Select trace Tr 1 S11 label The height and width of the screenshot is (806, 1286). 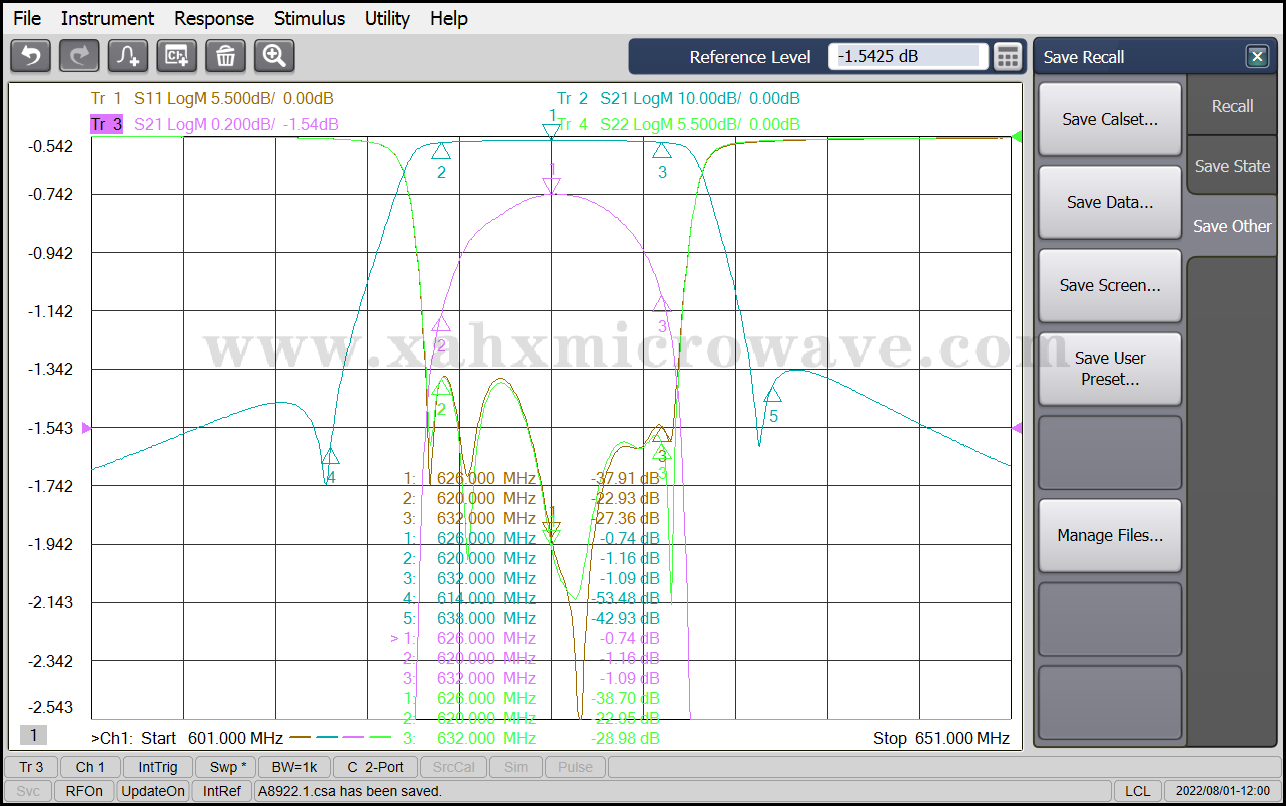click(211, 98)
